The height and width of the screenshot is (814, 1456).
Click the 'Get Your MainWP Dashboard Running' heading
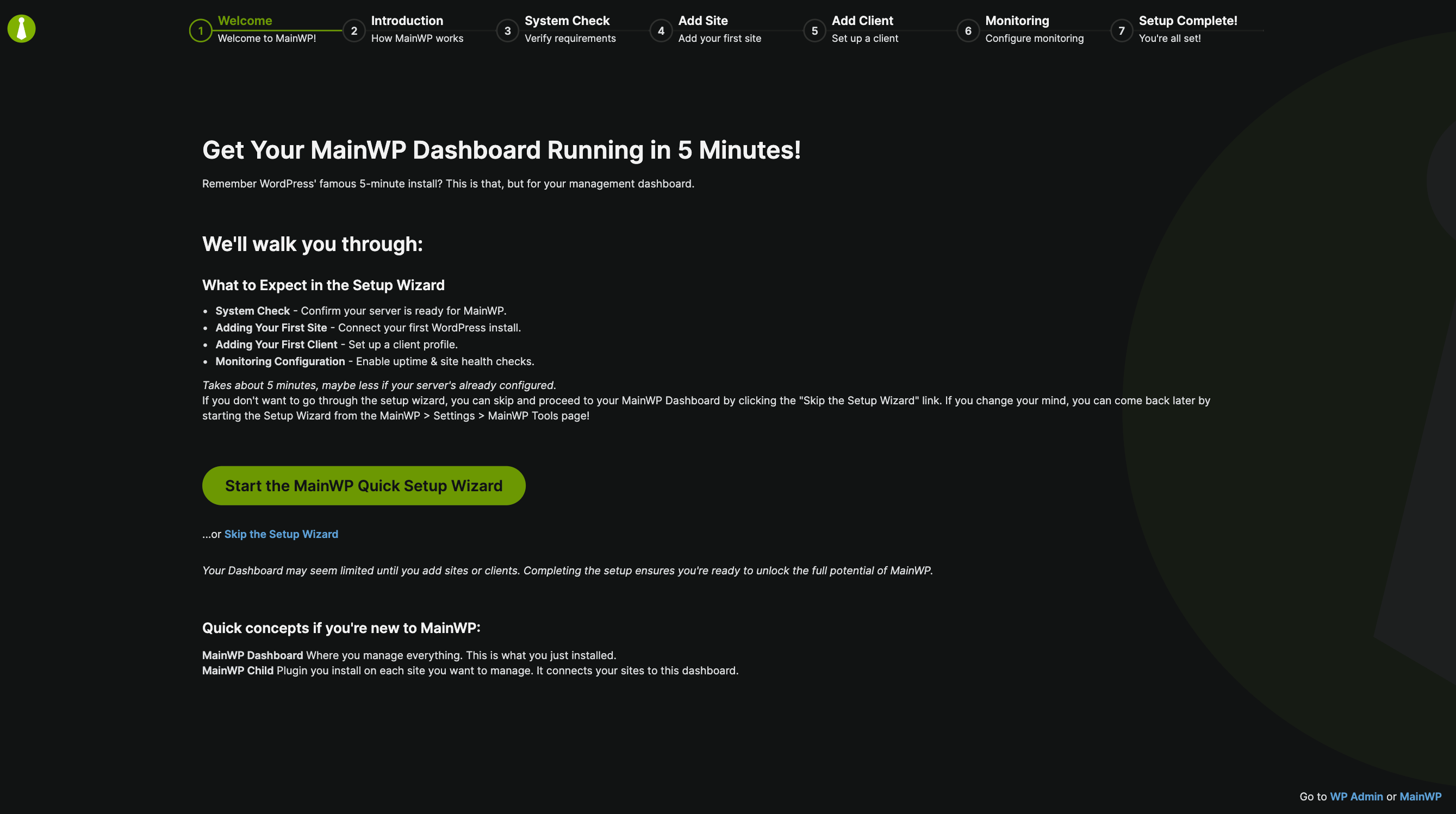click(501, 151)
